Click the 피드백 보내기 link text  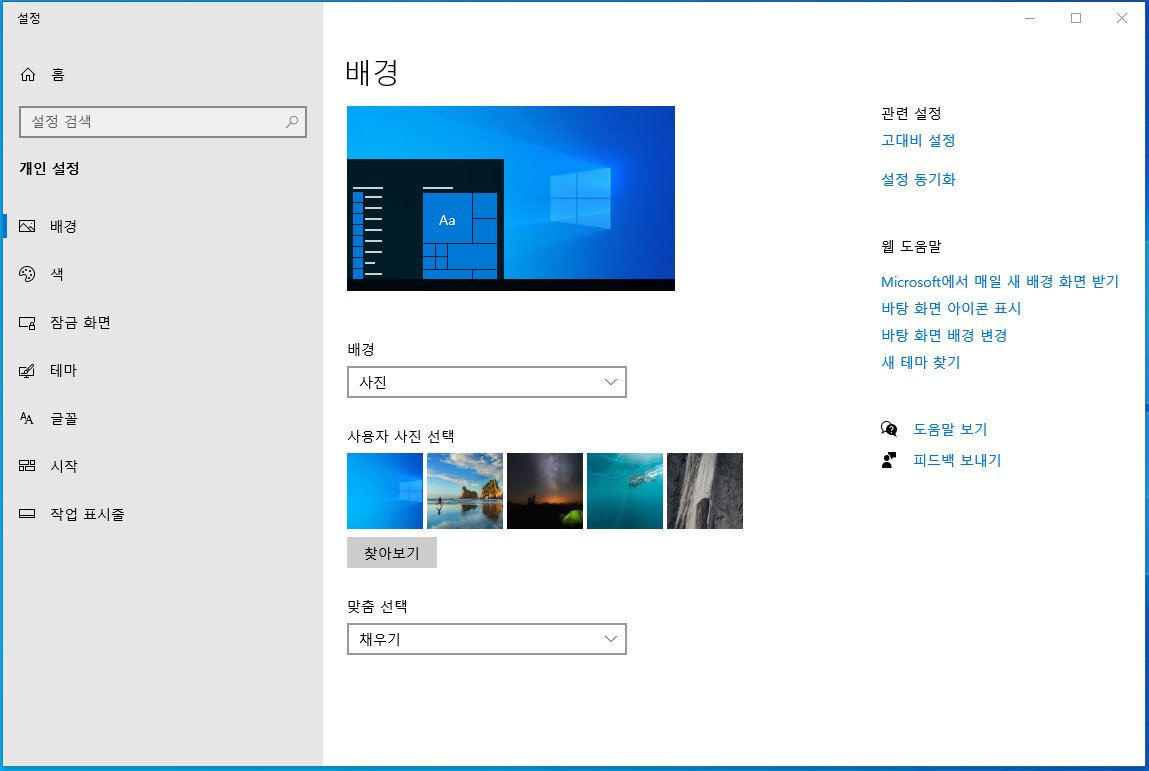click(x=956, y=460)
